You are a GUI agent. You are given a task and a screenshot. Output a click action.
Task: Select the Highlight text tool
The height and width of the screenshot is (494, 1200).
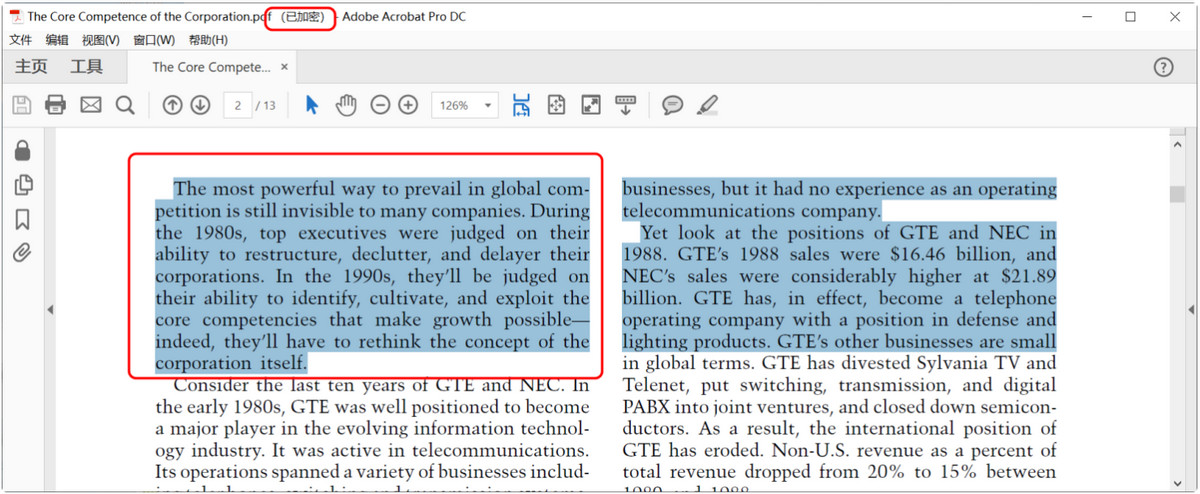707,105
